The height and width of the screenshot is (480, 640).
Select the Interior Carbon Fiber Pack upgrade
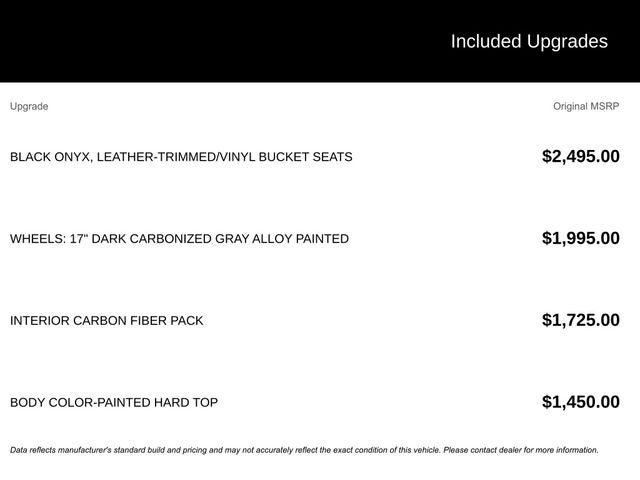106,321
